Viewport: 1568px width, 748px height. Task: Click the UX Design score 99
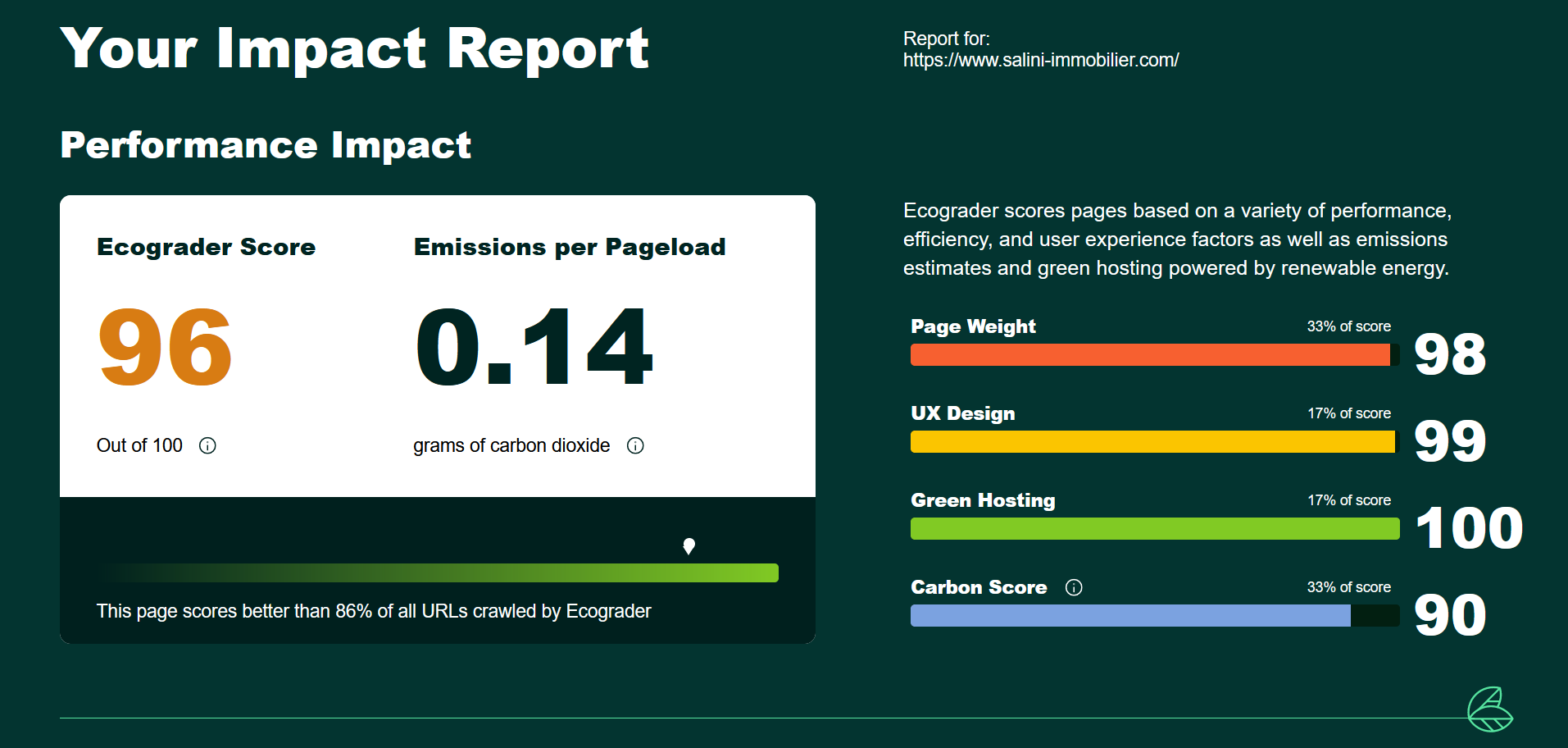pyautogui.click(x=1450, y=441)
